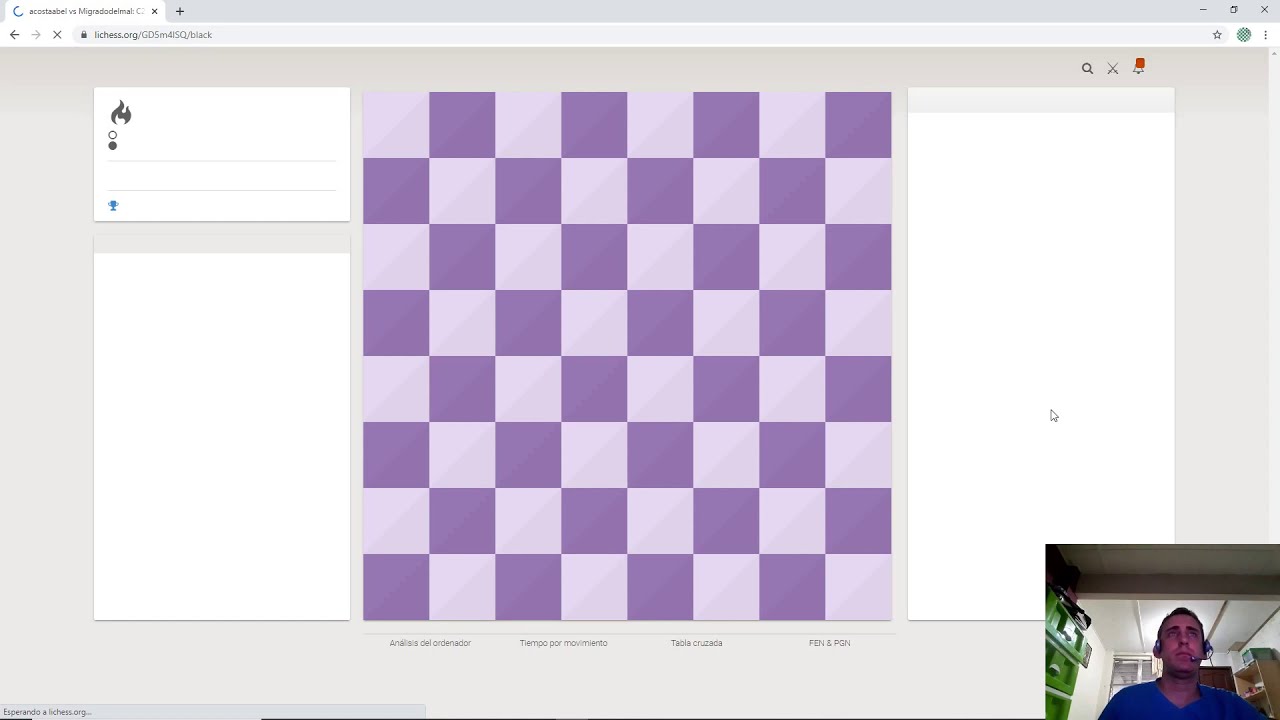This screenshot has width=1280, height=720.
Task: Open the FEN & PGN tab
Action: [x=829, y=643]
